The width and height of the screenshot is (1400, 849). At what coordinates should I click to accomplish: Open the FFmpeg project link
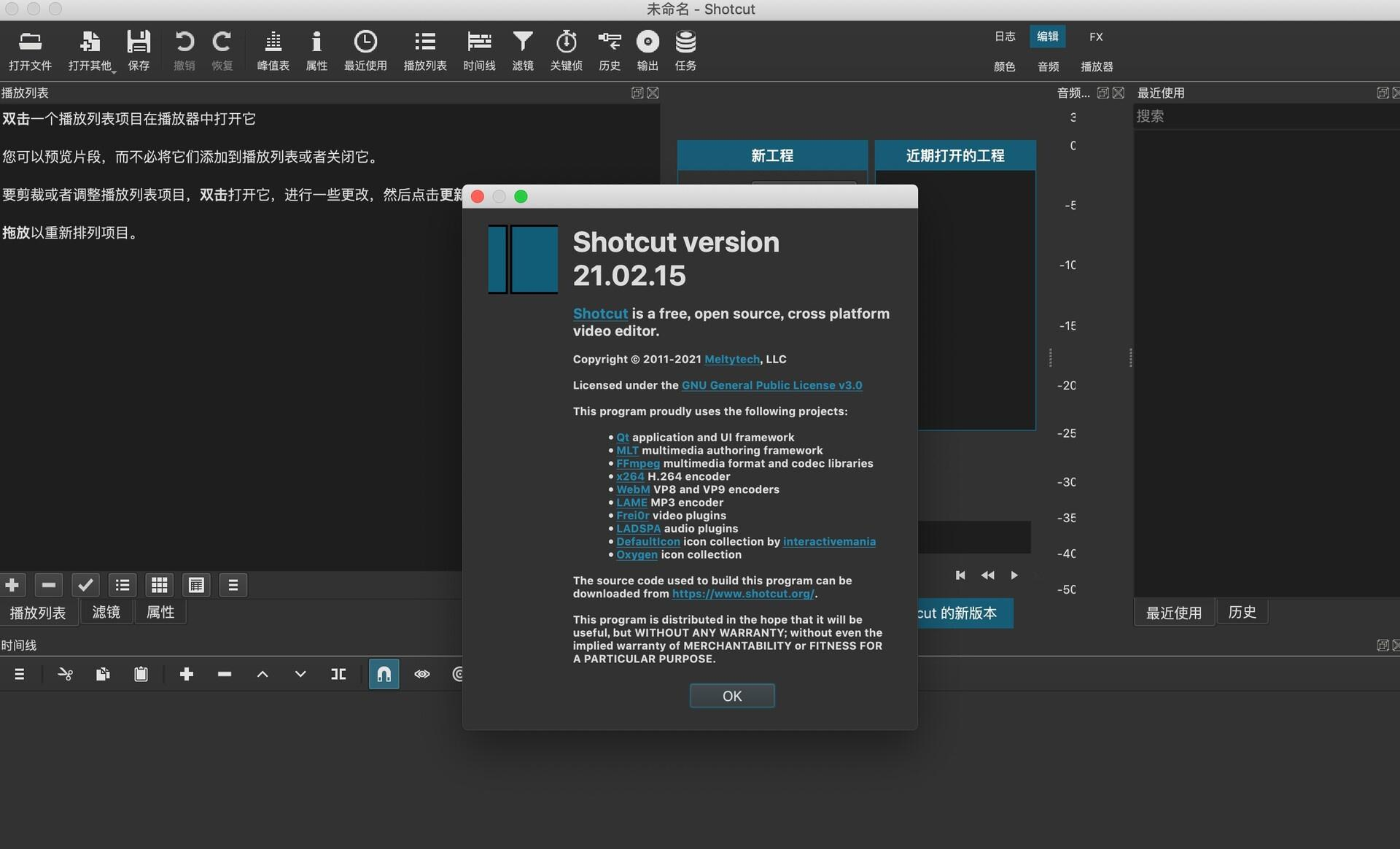[638, 463]
